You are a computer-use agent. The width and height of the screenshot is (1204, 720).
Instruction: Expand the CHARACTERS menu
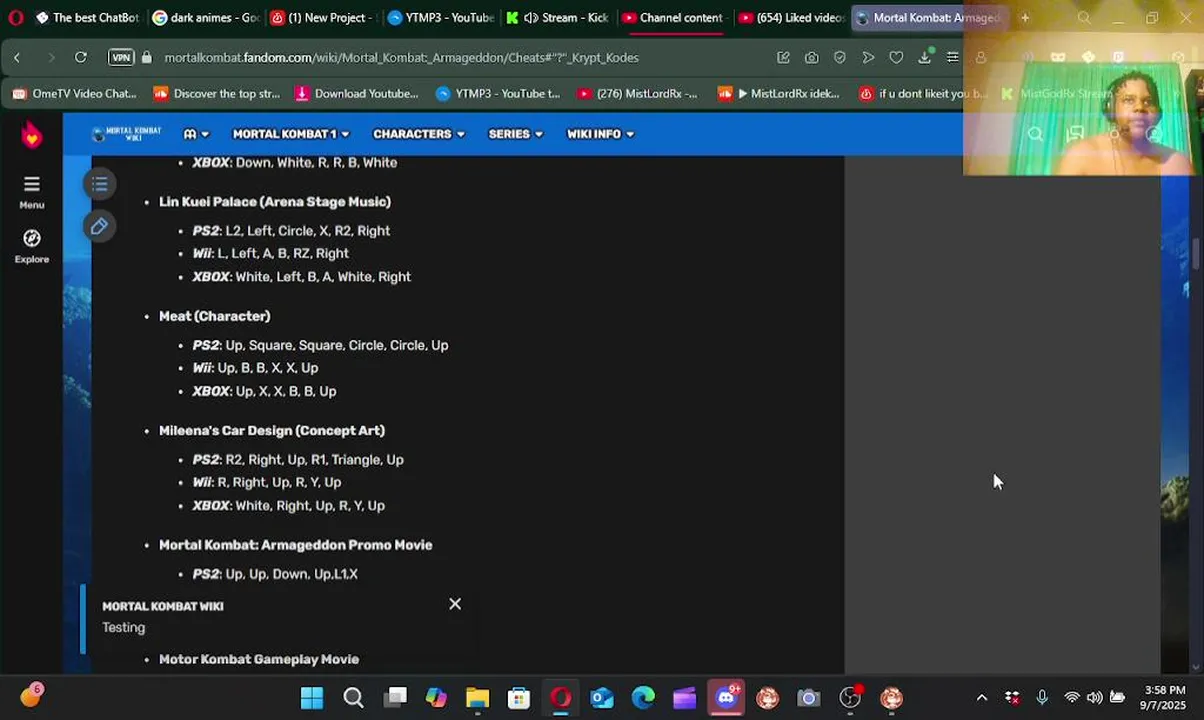419,134
